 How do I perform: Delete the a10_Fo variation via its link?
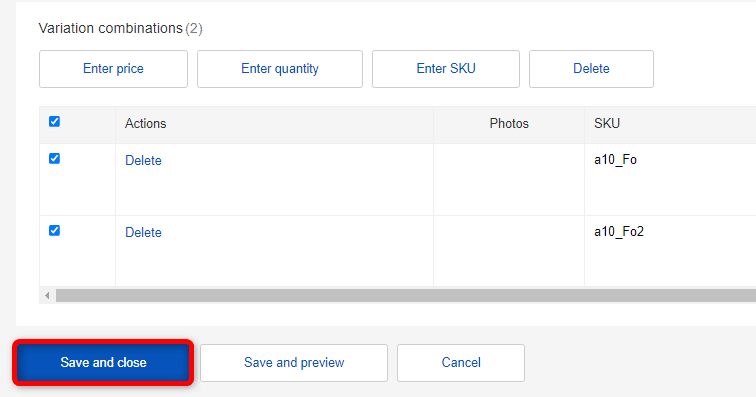[143, 160]
